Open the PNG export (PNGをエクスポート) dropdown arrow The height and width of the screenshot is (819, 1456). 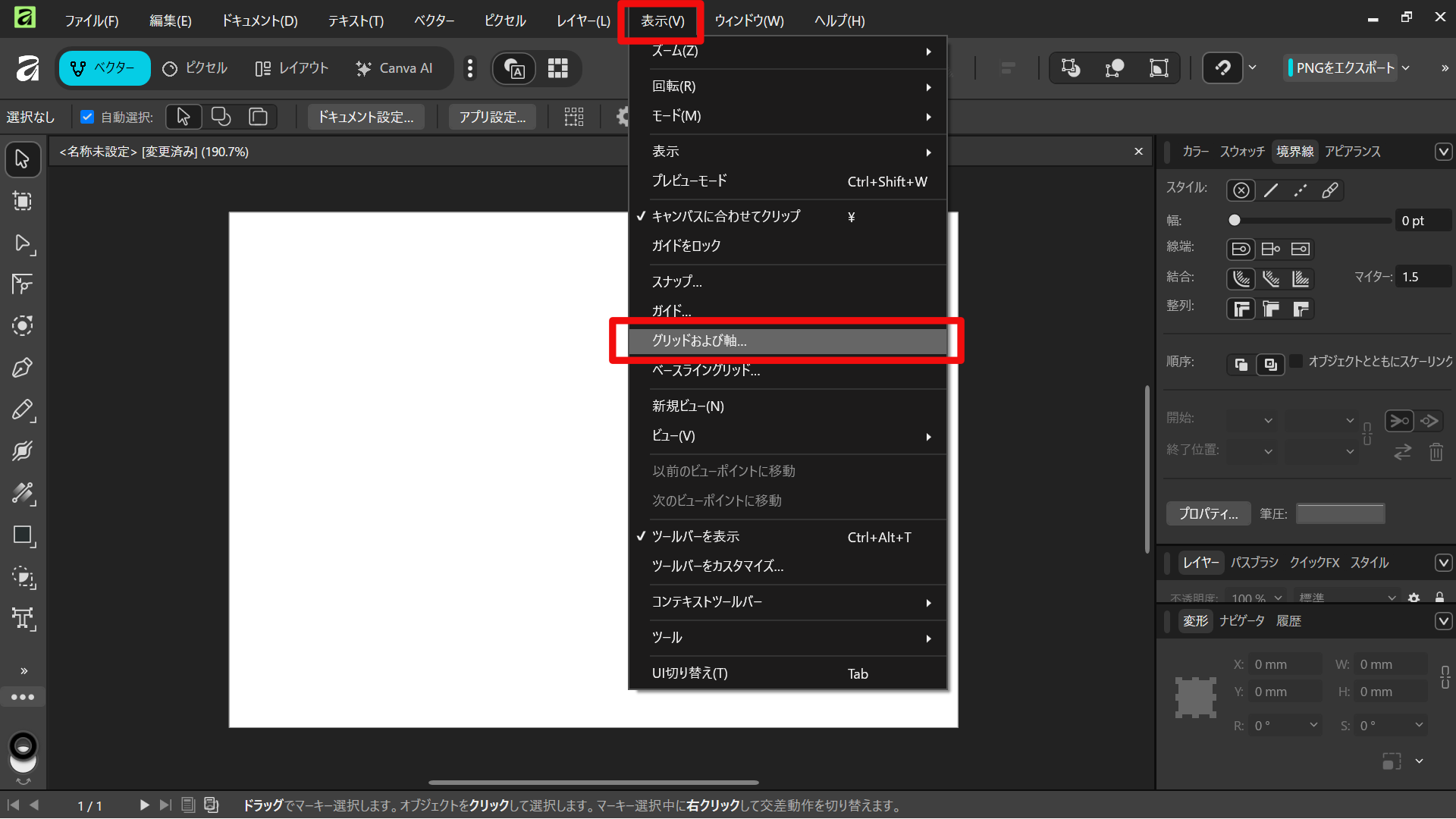[1406, 68]
